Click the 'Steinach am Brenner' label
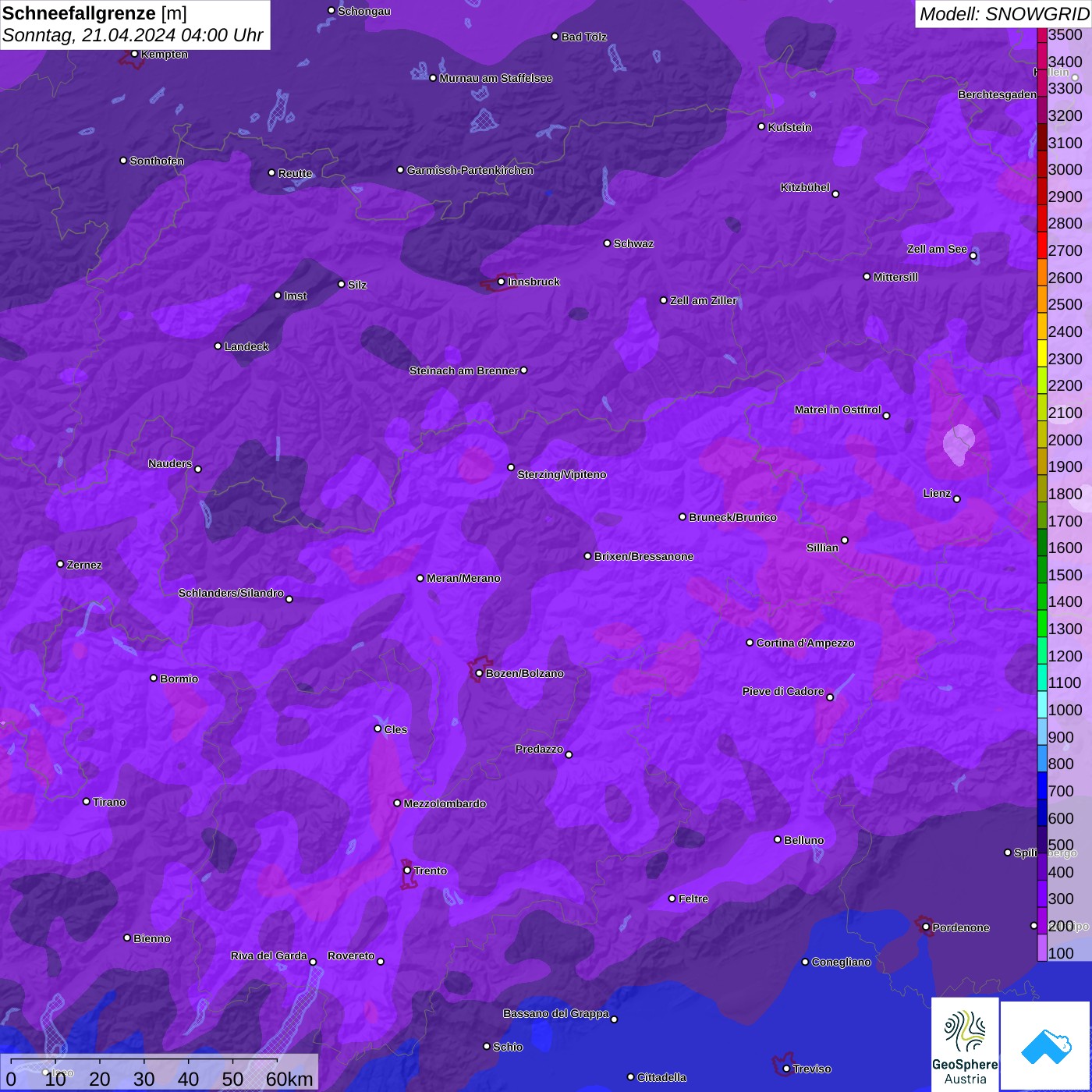1092x1092 pixels. click(x=463, y=370)
